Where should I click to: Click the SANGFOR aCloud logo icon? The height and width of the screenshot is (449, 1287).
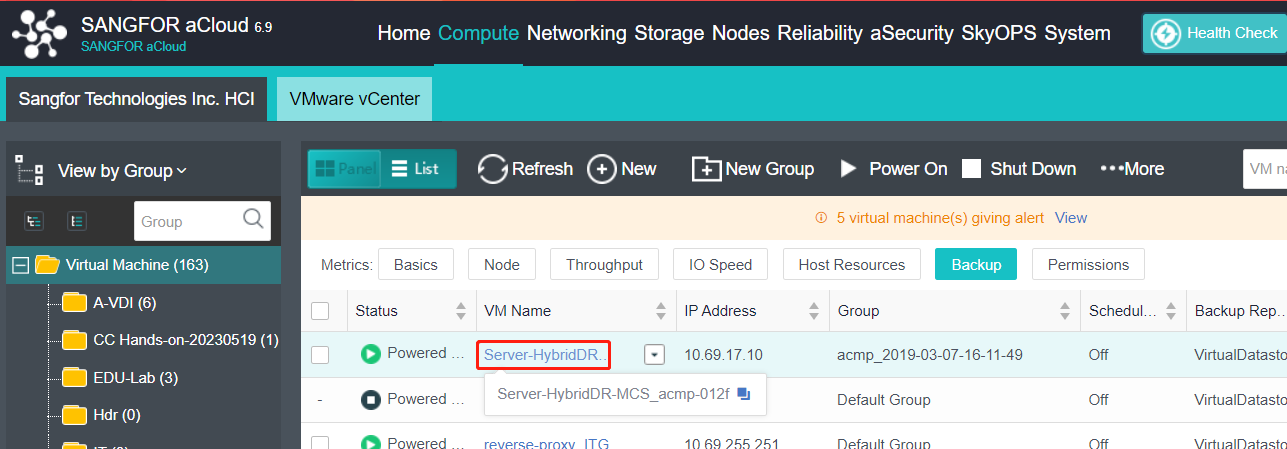point(41,33)
